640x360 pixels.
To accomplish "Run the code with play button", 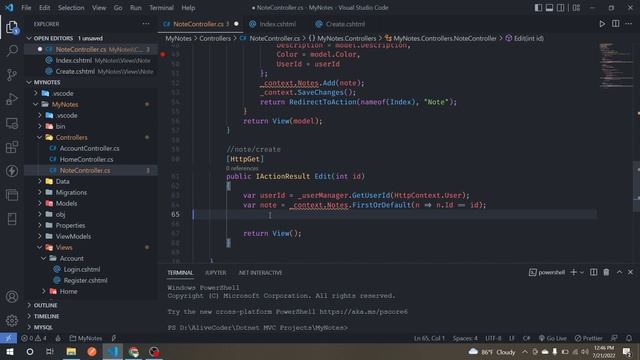I will click(602, 24).
